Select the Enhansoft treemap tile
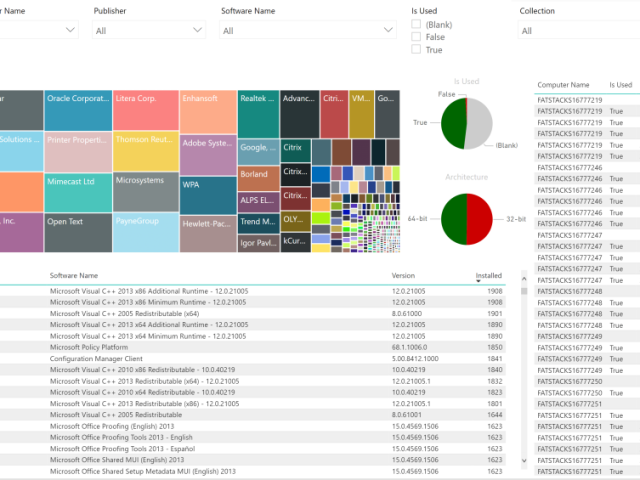The height and width of the screenshot is (480, 640). pyautogui.click(x=208, y=112)
